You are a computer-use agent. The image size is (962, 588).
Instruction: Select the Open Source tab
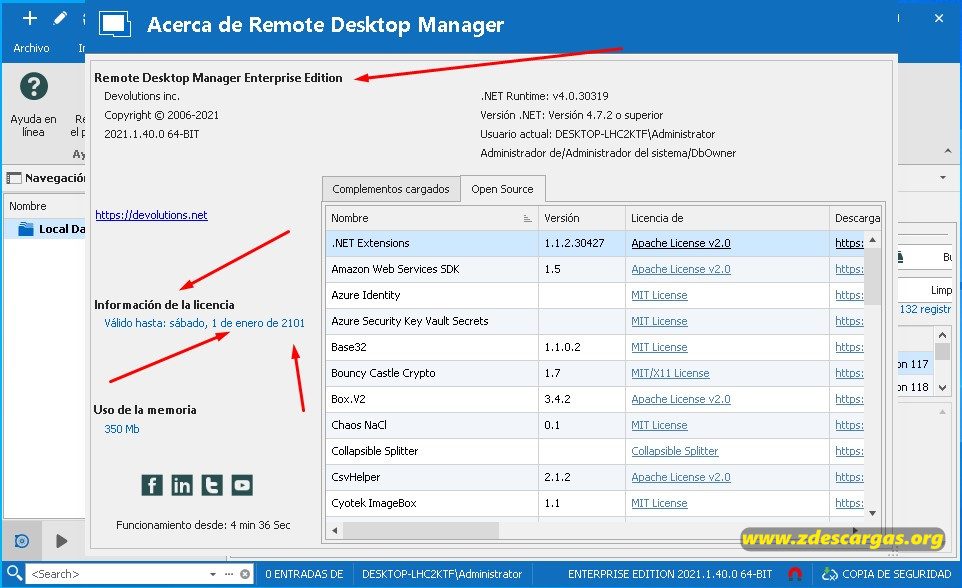[502, 189]
